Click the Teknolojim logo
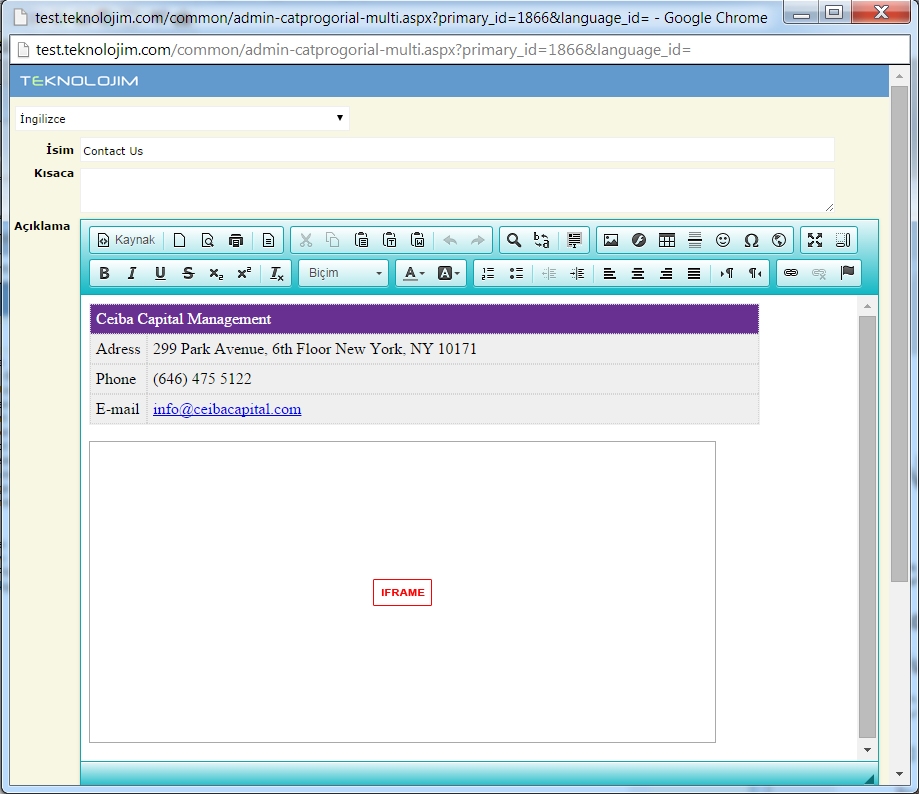Screen dimensions: 919x794 click(x=79, y=81)
